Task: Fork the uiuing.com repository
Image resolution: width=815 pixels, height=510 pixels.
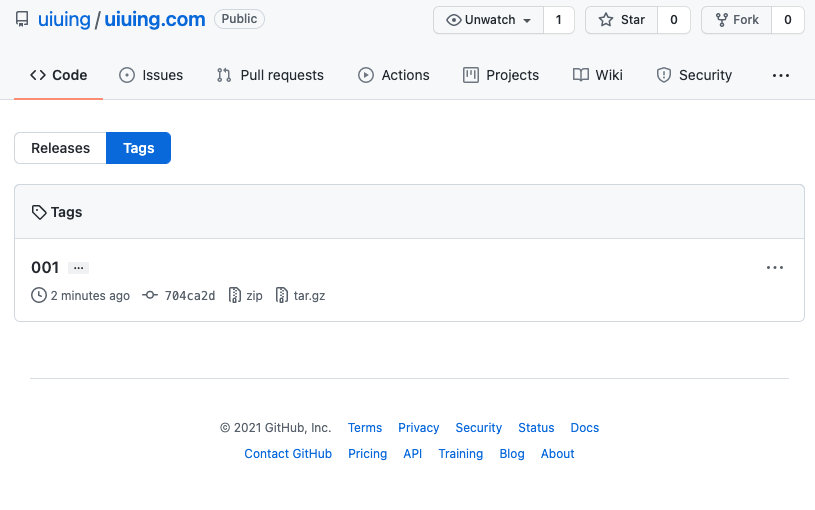Action: pos(737,20)
